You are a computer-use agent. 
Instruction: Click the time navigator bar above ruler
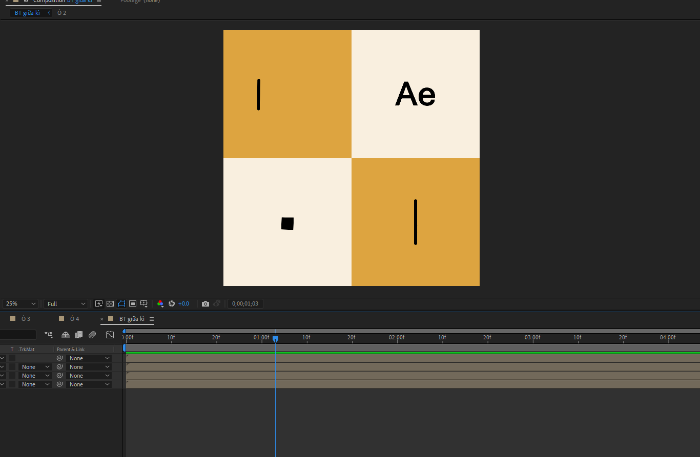[x=412, y=331]
